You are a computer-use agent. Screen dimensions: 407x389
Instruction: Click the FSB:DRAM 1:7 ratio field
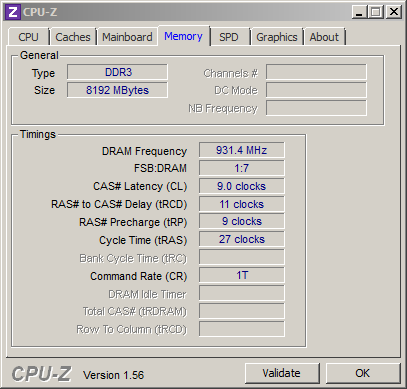pyautogui.click(x=242, y=168)
